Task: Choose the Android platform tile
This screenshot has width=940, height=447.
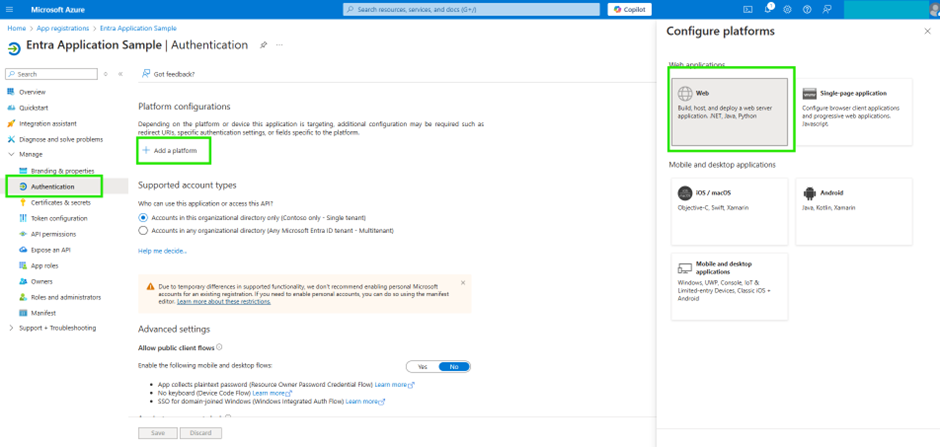Action: (854, 211)
